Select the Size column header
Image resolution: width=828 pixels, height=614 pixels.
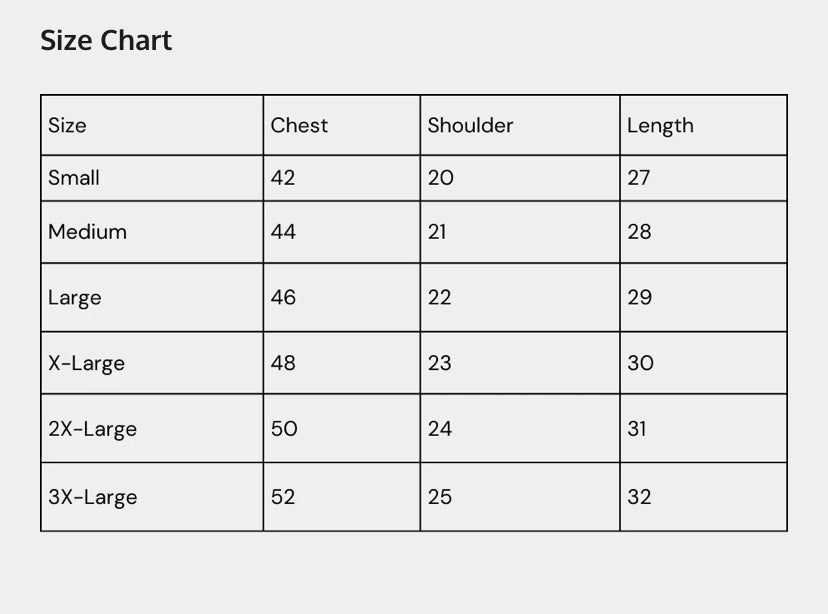[67, 125]
